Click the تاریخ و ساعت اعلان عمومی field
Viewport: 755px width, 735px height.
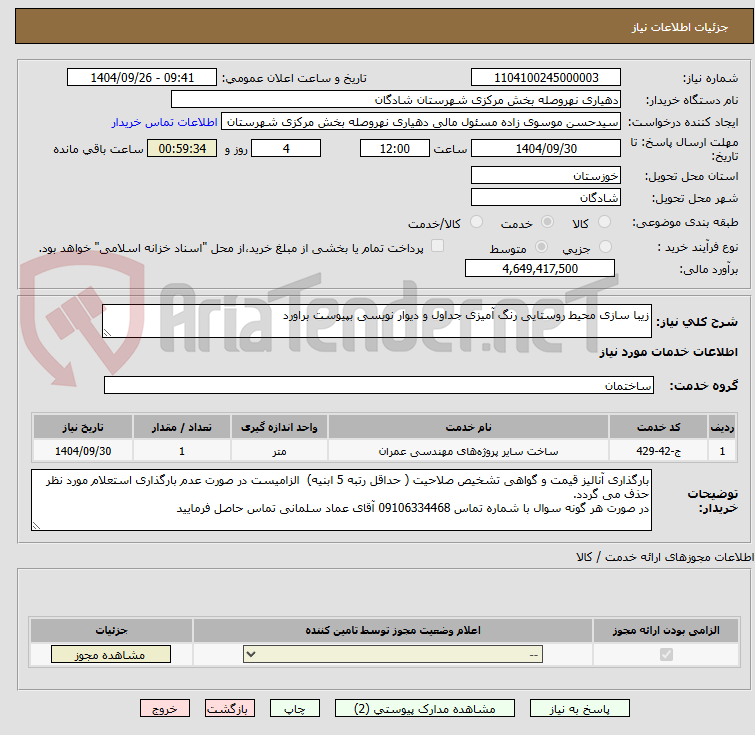142,78
